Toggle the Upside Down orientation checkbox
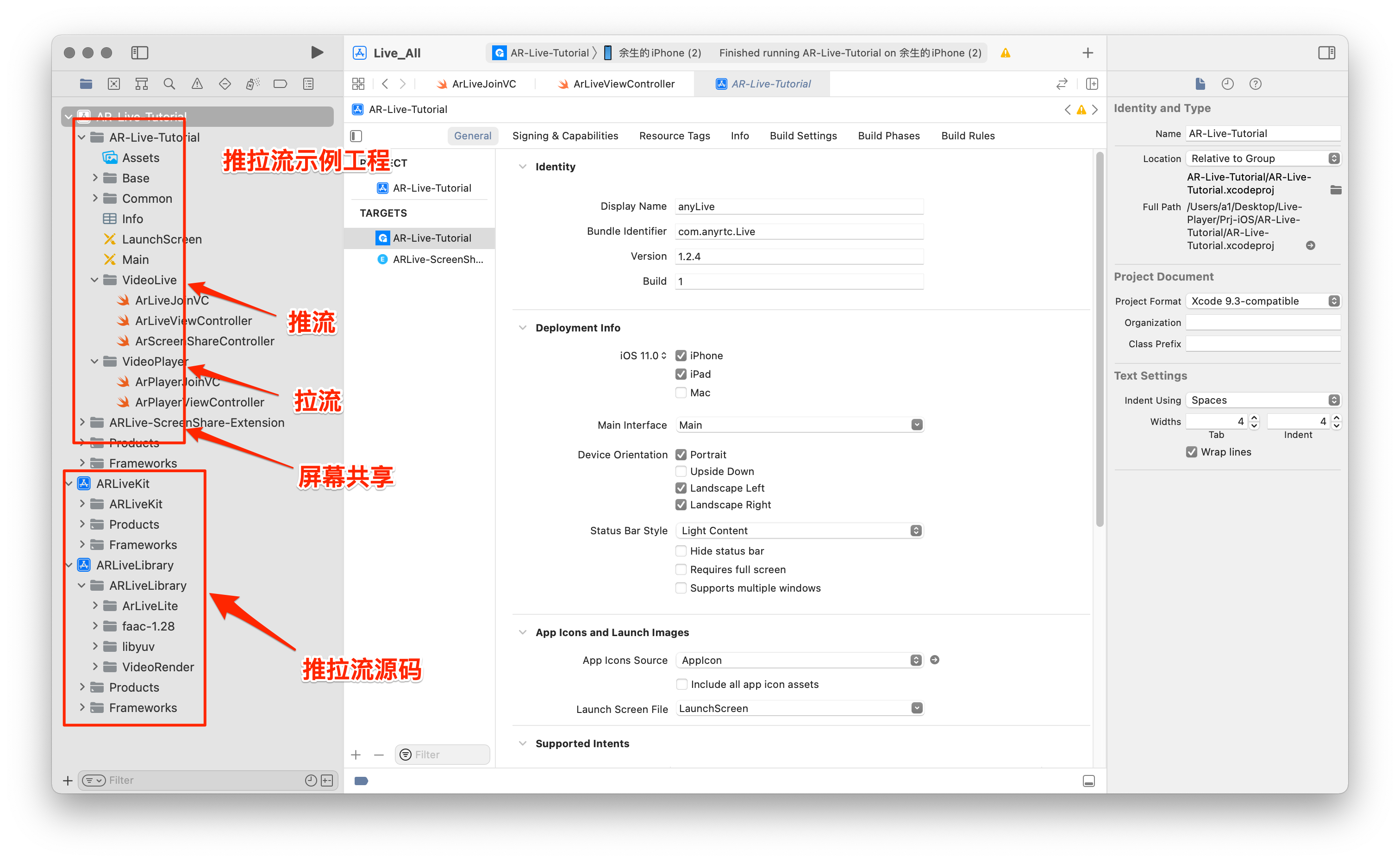The image size is (1400, 862). [681, 471]
